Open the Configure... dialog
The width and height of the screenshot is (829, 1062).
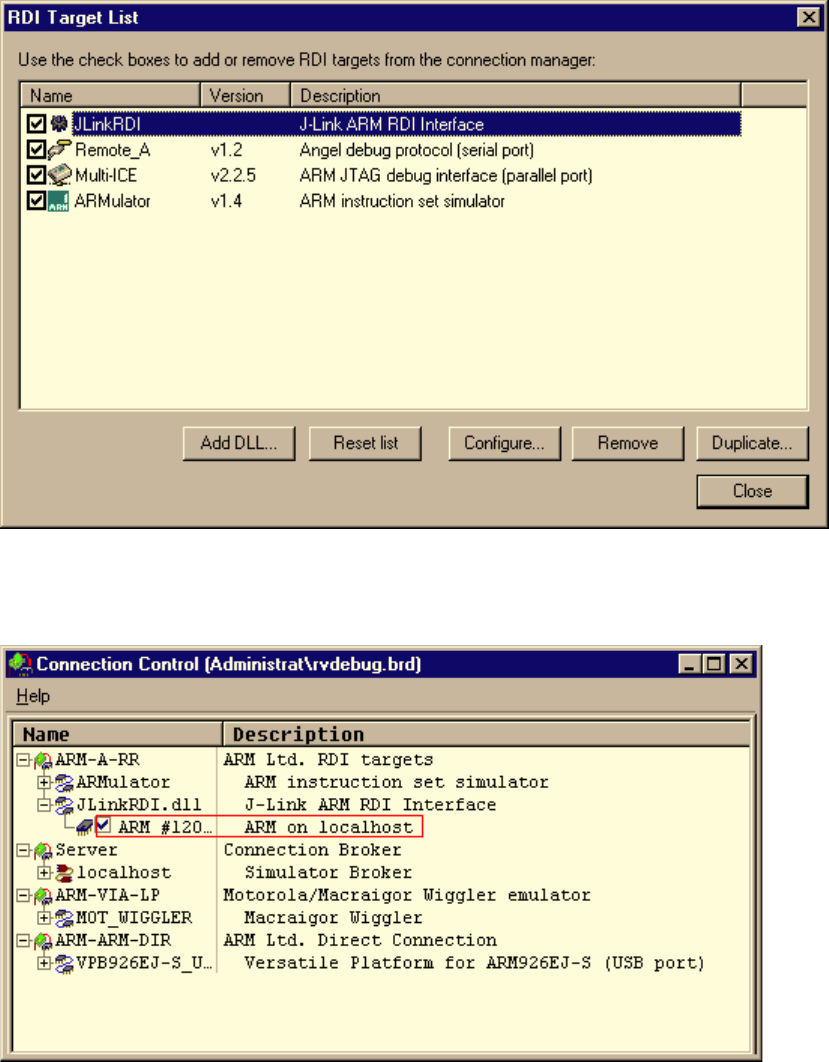[505, 443]
